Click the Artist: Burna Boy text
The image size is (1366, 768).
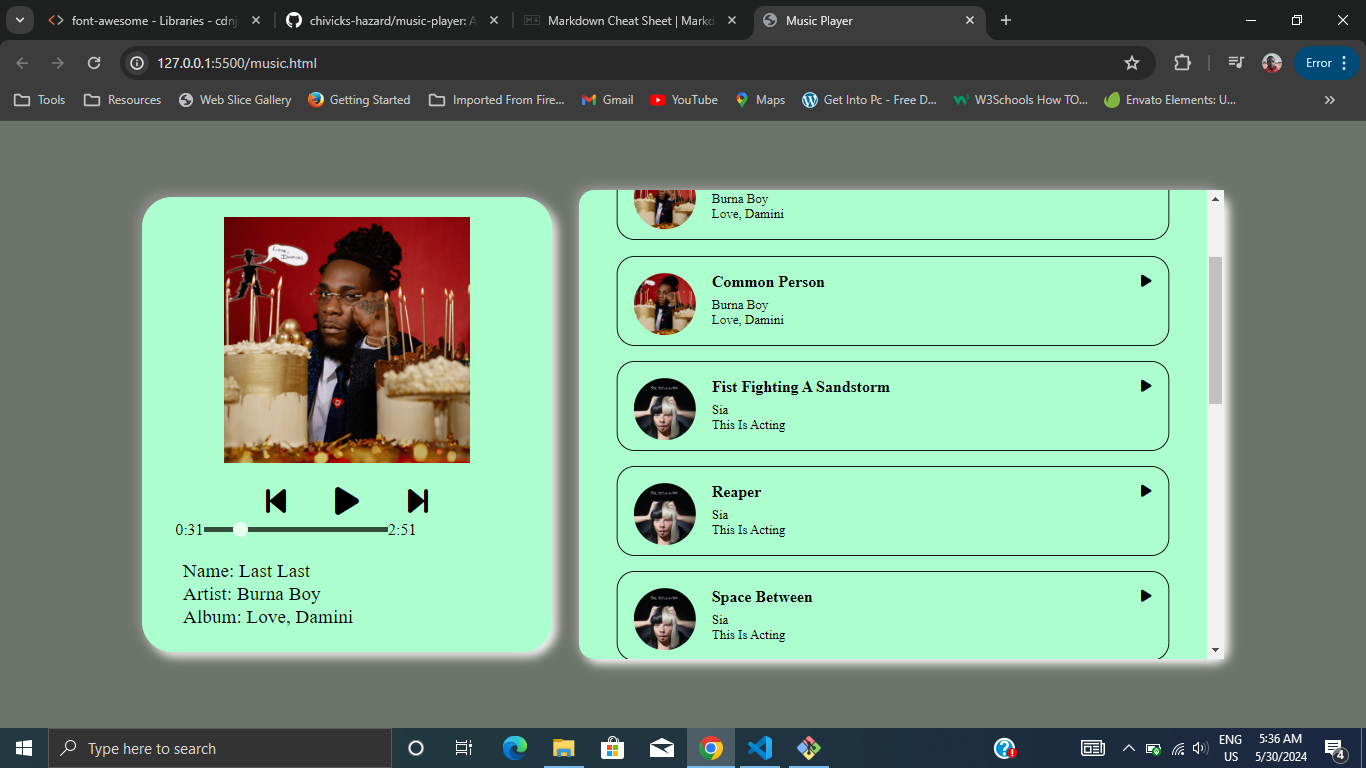pyautogui.click(x=252, y=594)
